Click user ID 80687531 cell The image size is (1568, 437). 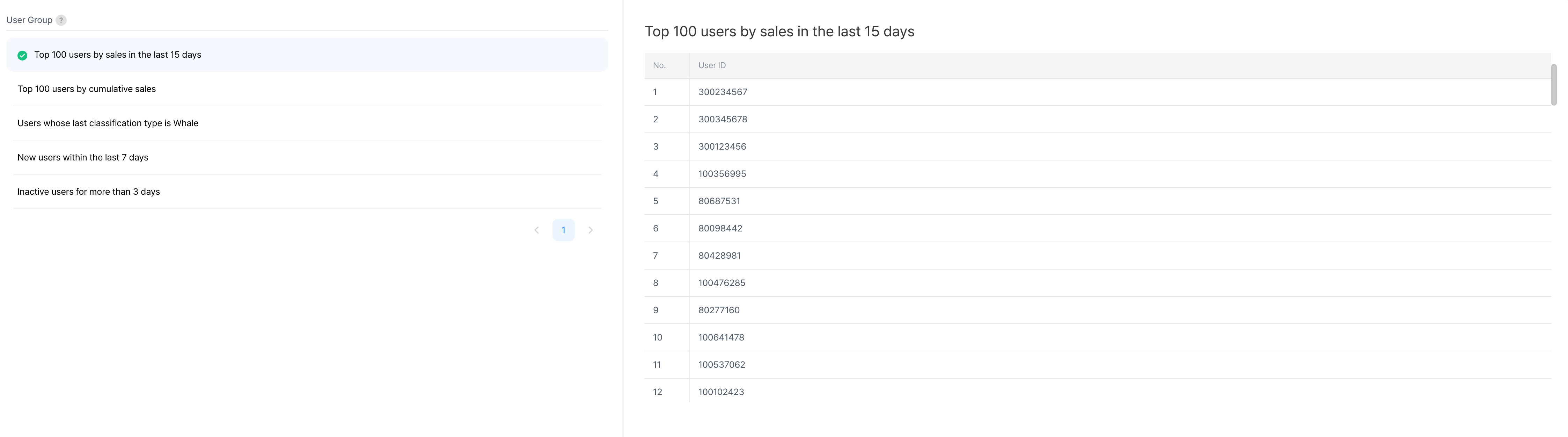click(x=719, y=201)
